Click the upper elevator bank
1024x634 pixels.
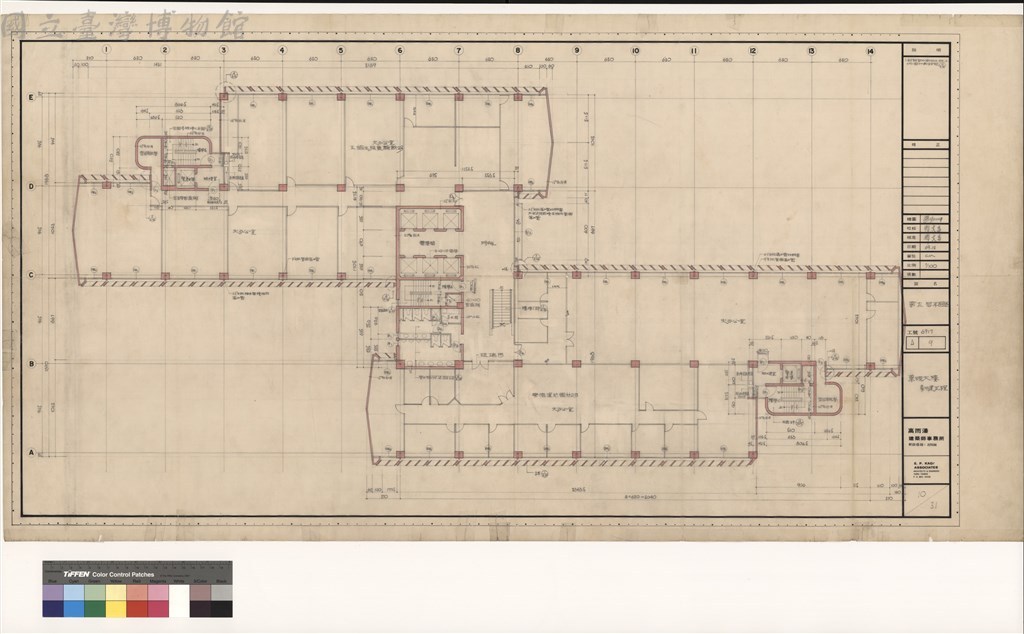pyautogui.click(x=430, y=220)
